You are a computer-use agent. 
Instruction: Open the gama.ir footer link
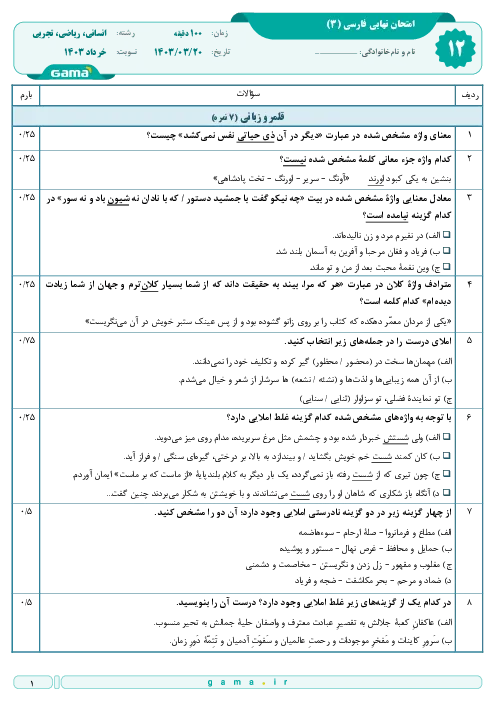(x=248, y=682)
